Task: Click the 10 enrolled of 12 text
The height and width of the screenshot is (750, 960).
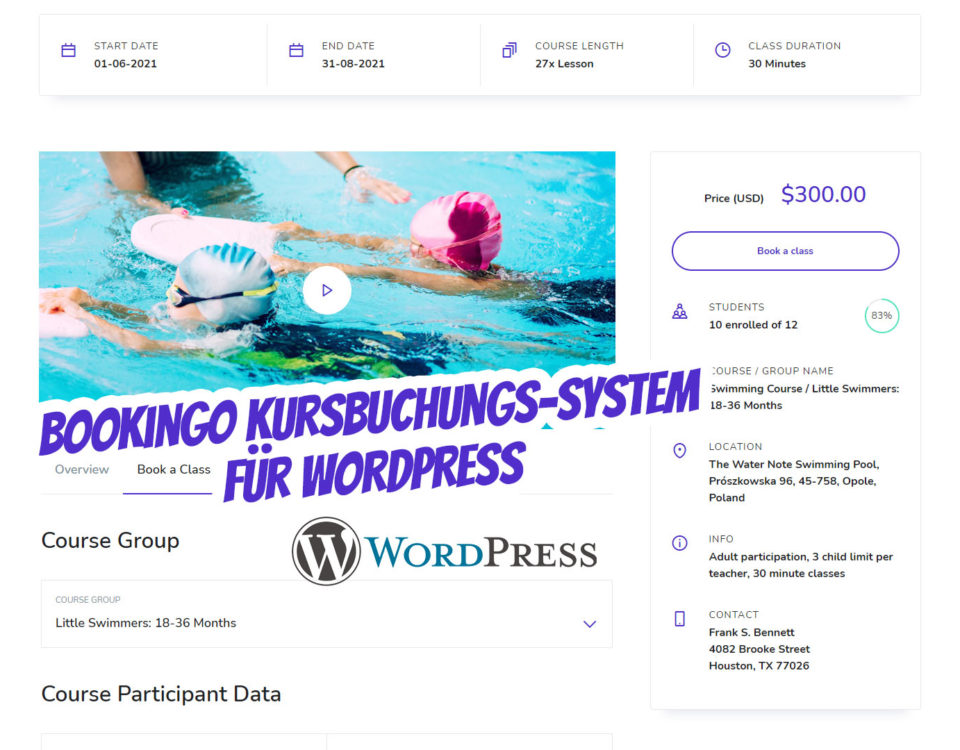Action: pos(753,325)
